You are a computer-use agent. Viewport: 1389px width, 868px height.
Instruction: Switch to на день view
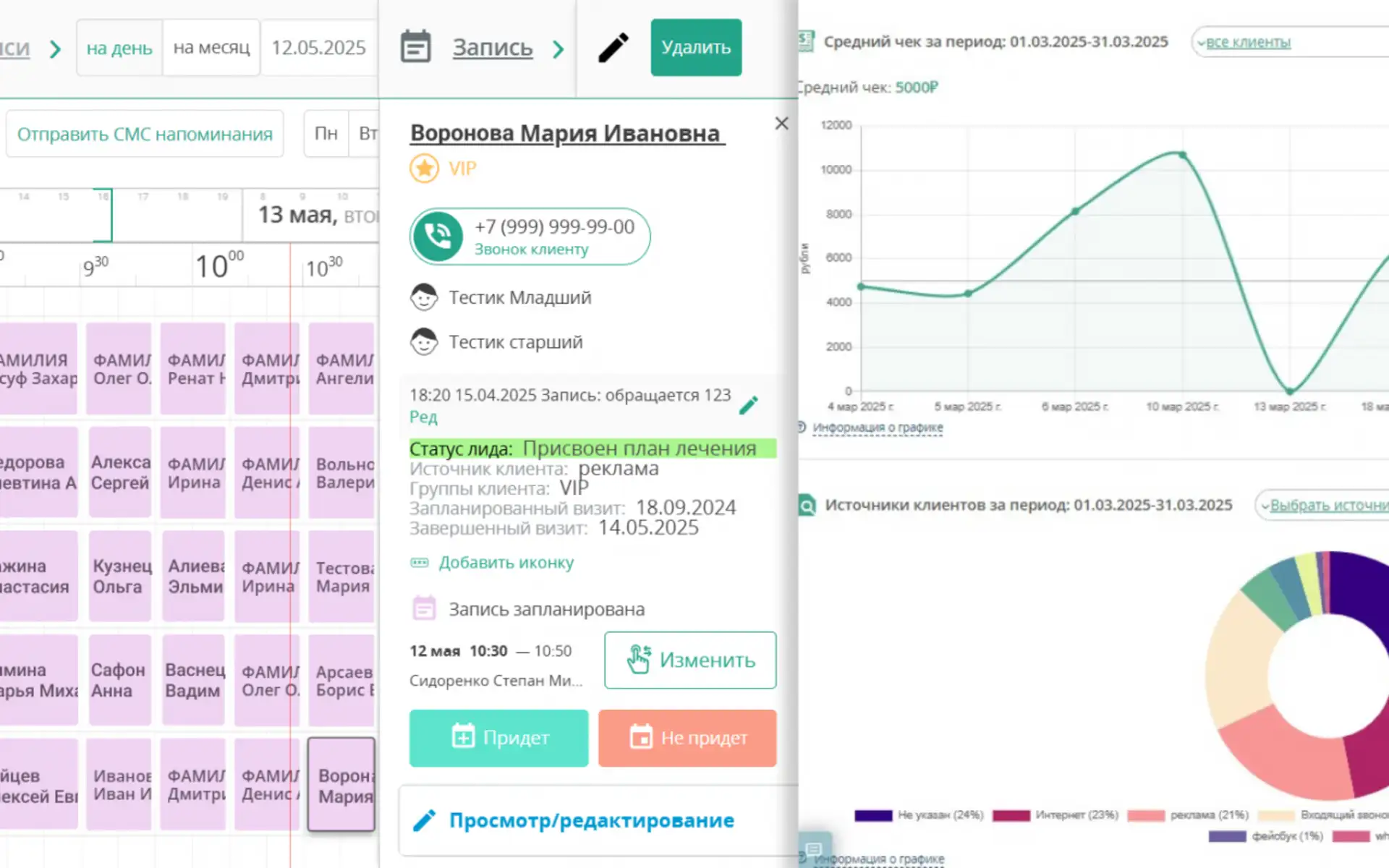click(x=119, y=48)
